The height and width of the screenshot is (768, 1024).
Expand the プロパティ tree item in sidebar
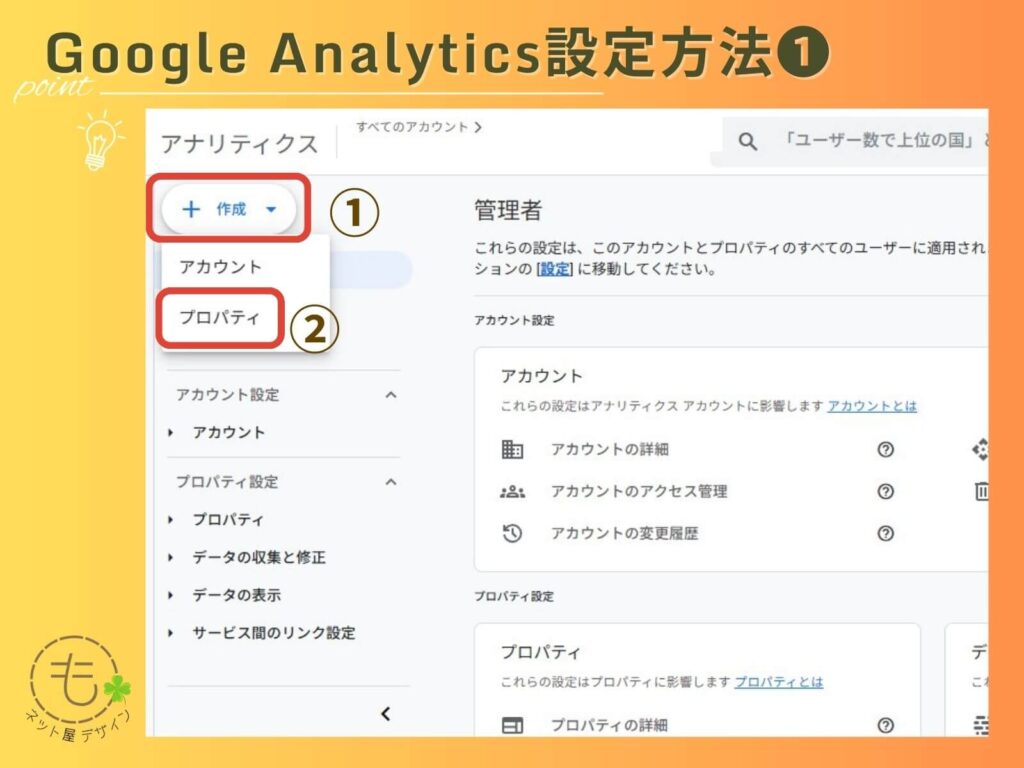pyautogui.click(x=170, y=520)
